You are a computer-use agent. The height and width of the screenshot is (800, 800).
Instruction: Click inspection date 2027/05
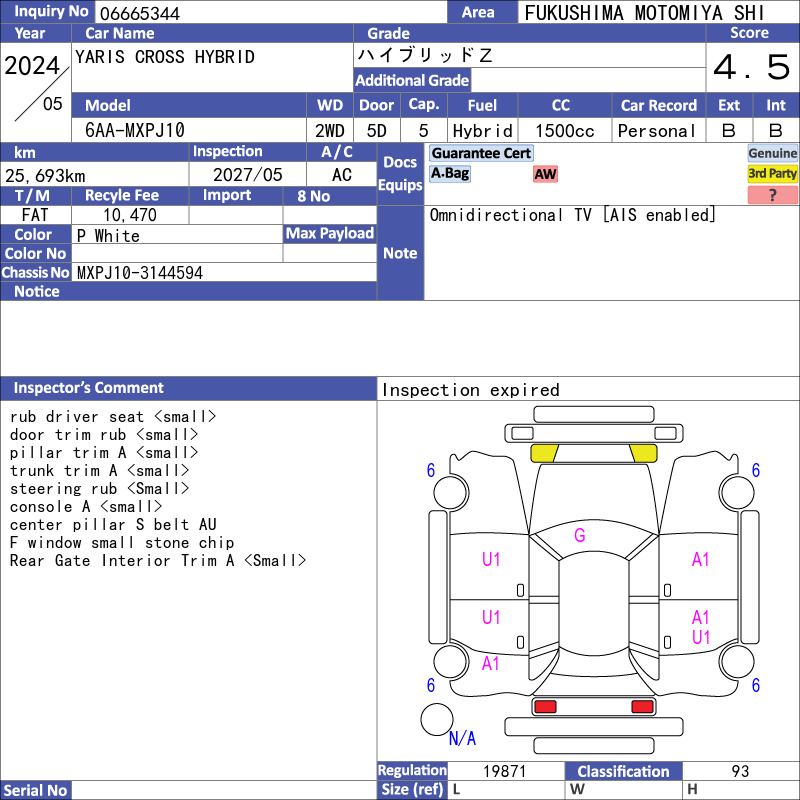247,175
